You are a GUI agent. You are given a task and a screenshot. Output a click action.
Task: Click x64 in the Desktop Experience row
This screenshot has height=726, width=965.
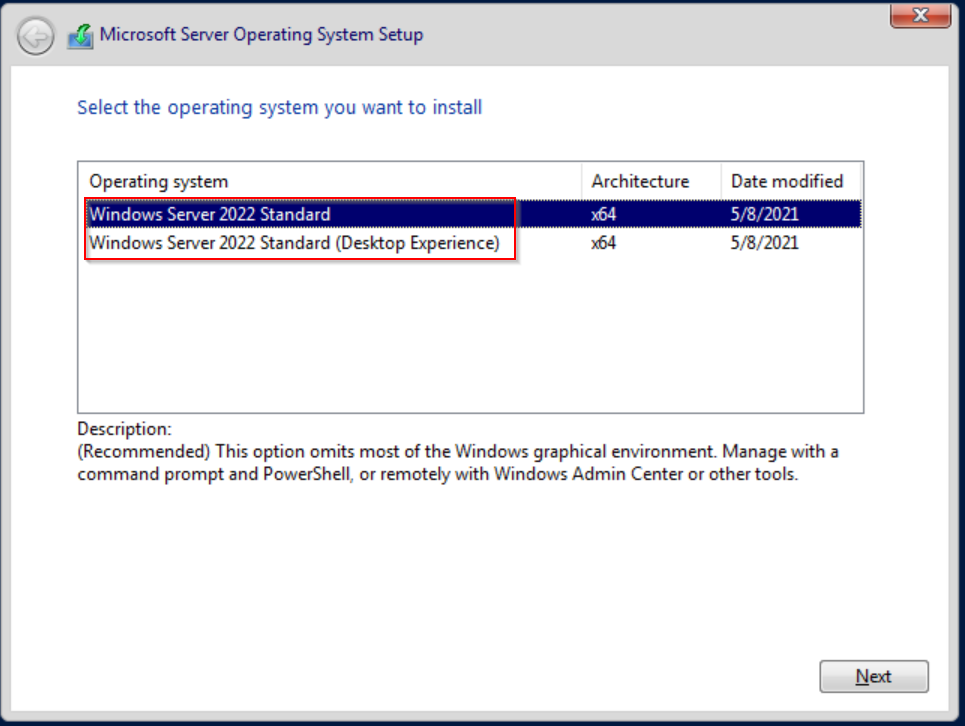click(604, 242)
